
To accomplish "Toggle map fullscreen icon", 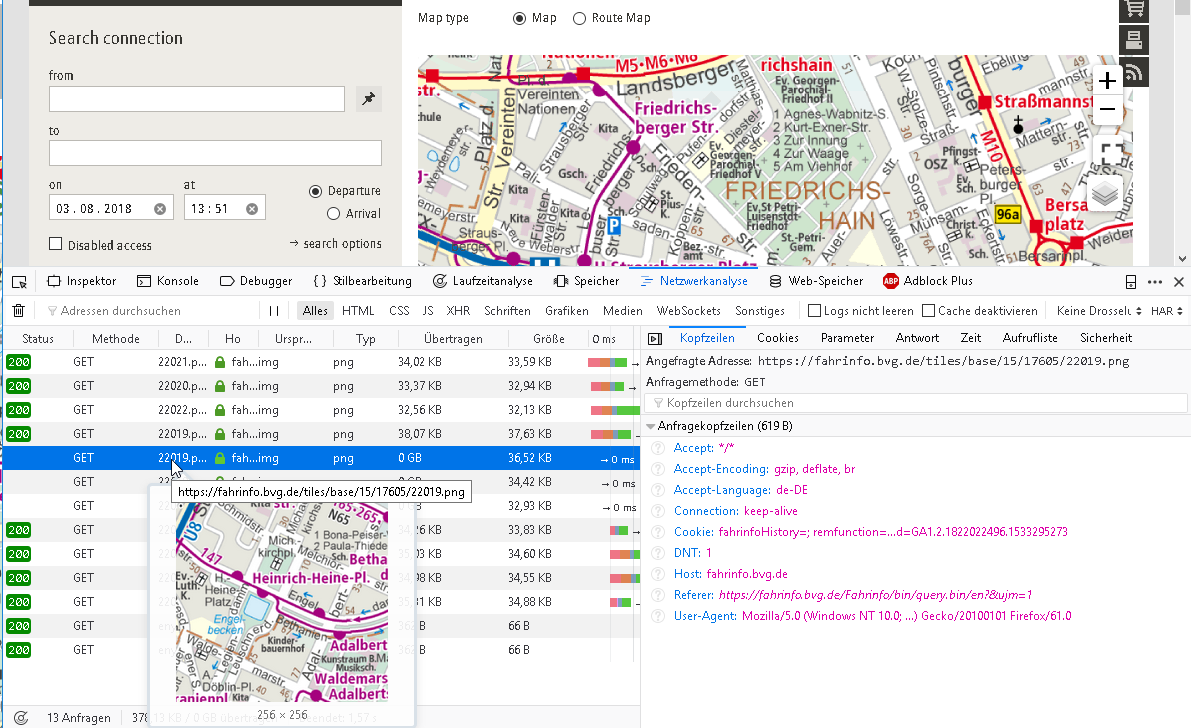I will (1110, 154).
